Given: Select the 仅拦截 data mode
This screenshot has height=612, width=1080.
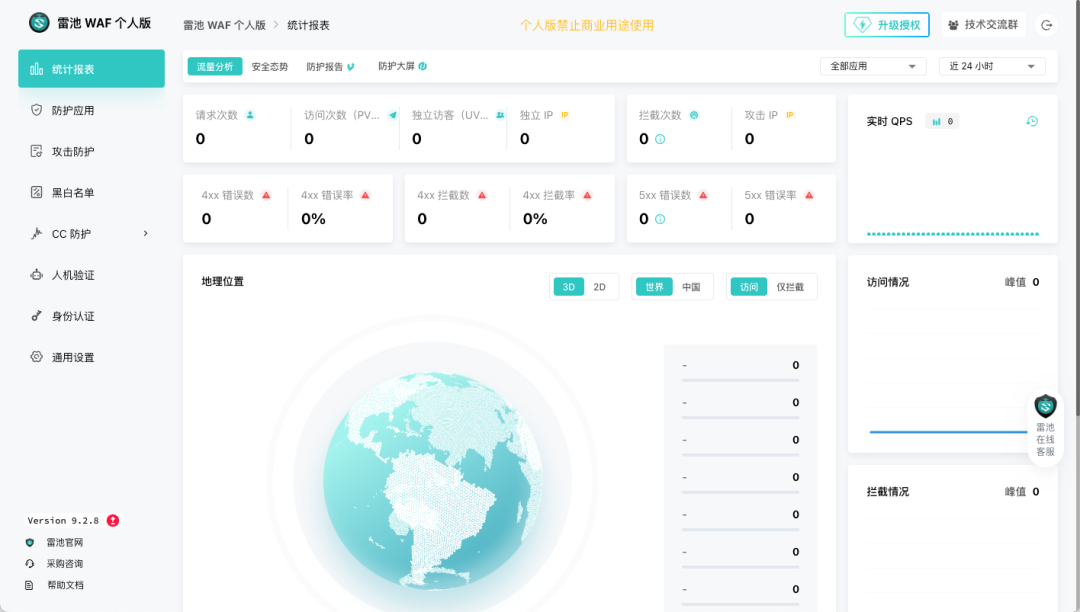Looking at the screenshot, I should (790, 287).
